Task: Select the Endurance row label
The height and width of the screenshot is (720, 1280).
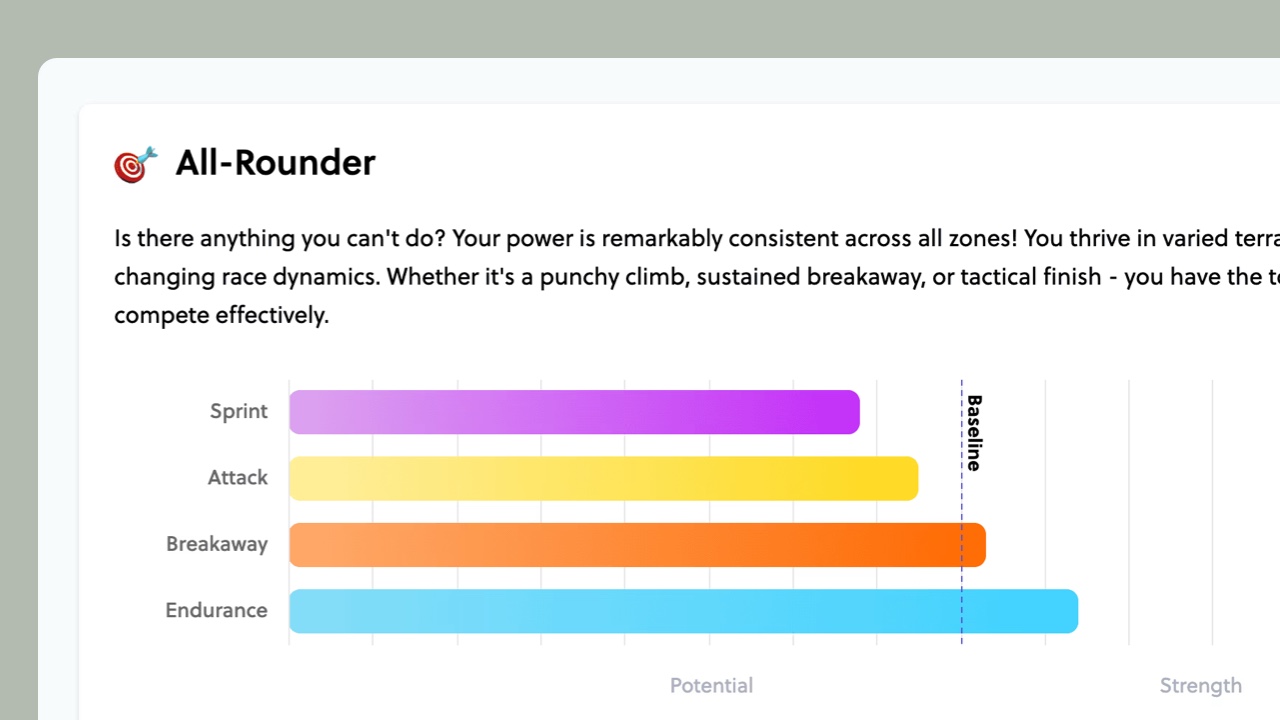Action: click(x=216, y=610)
